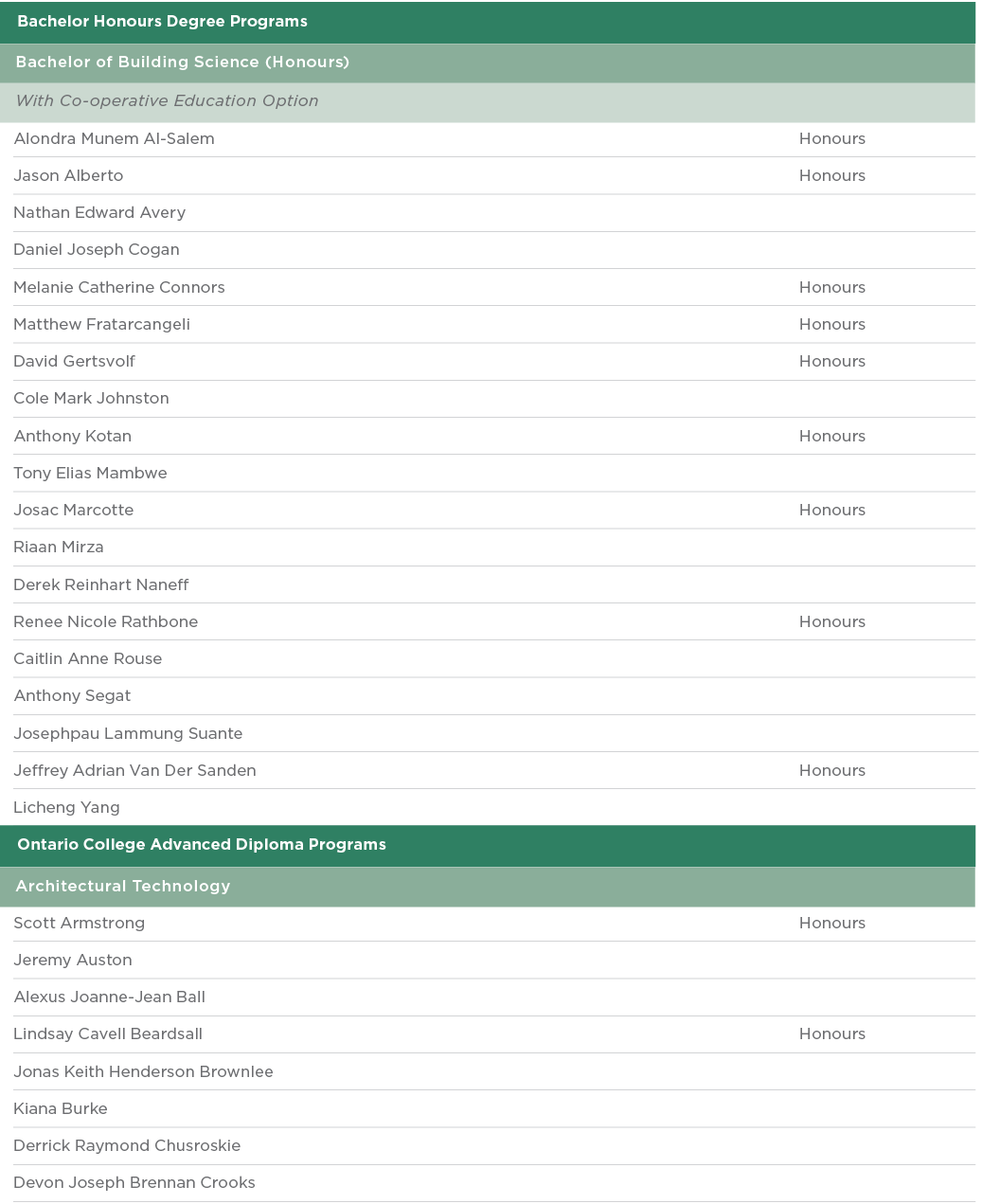Select the name Tony Elias Mambwe
This screenshot has width=982, height=1204.
(90, 474)
